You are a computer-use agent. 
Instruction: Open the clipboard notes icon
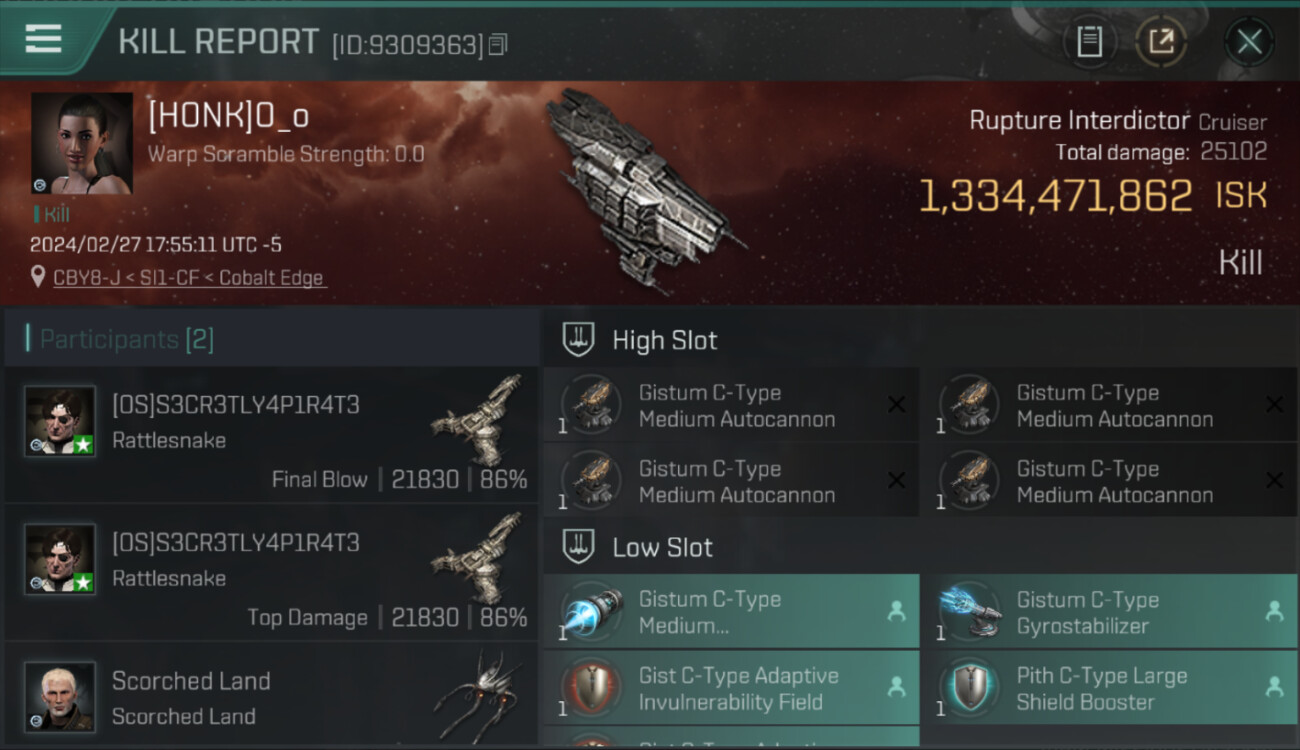tap(1089, 42)
